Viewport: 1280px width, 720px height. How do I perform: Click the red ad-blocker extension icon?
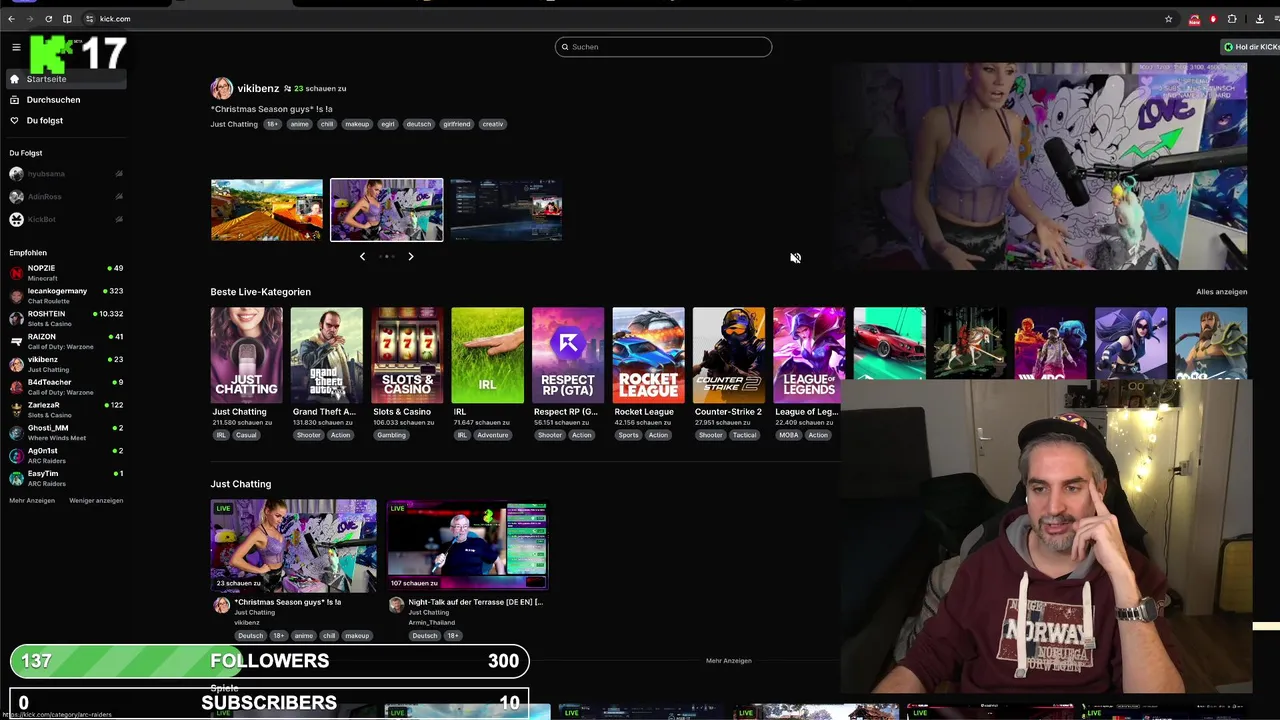tap(1213, 19)
